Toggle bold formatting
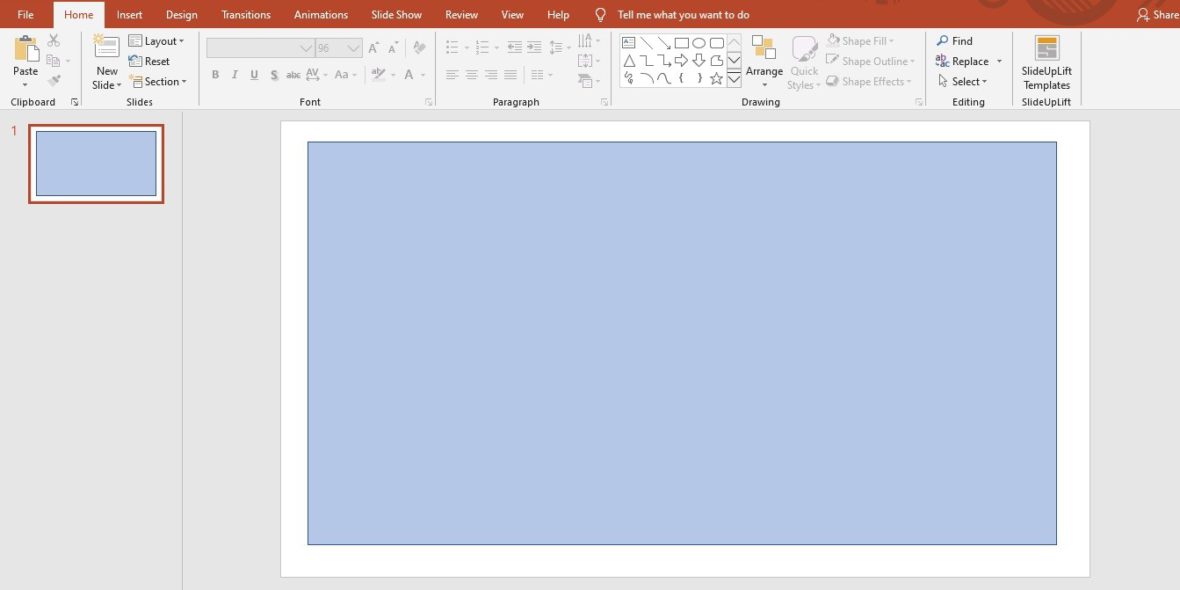 (x=215, y=74)
